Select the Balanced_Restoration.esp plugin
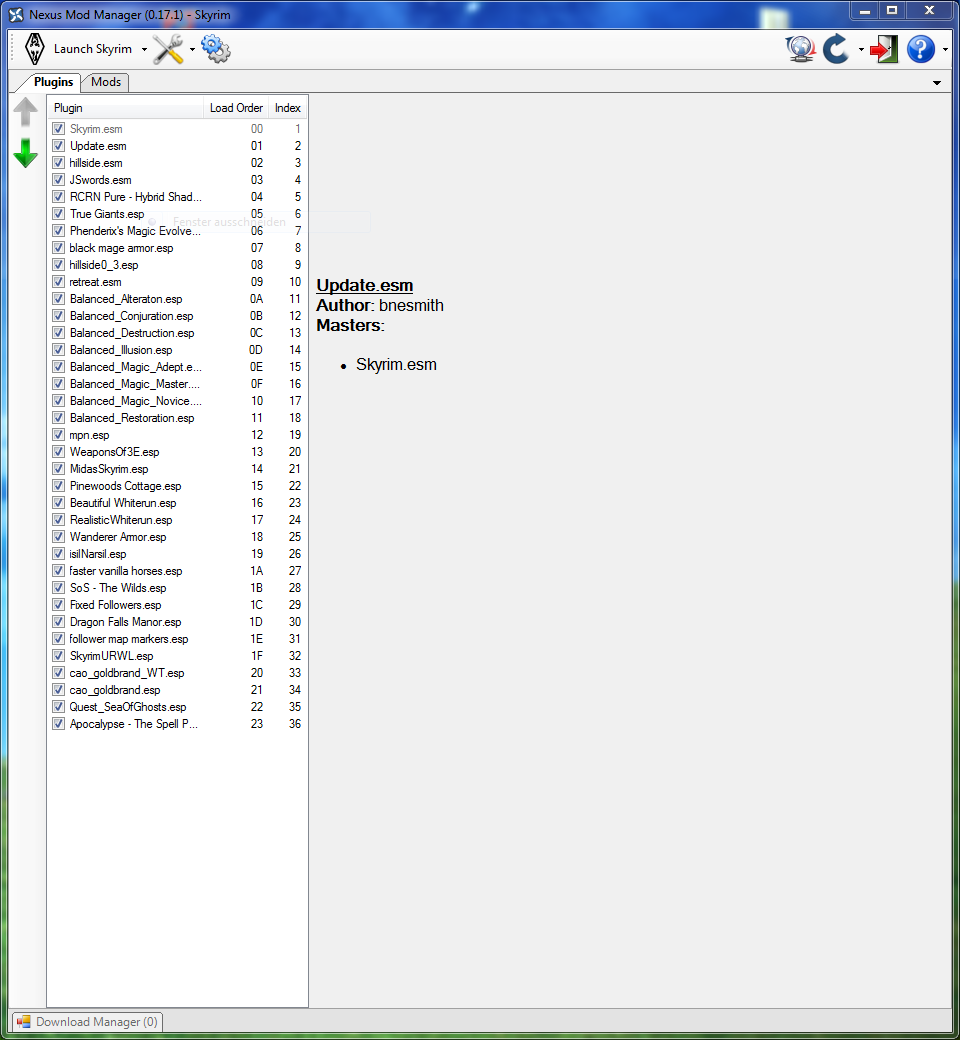The width and height of the screenshot is (960, 1040). [x=177, y=418]
